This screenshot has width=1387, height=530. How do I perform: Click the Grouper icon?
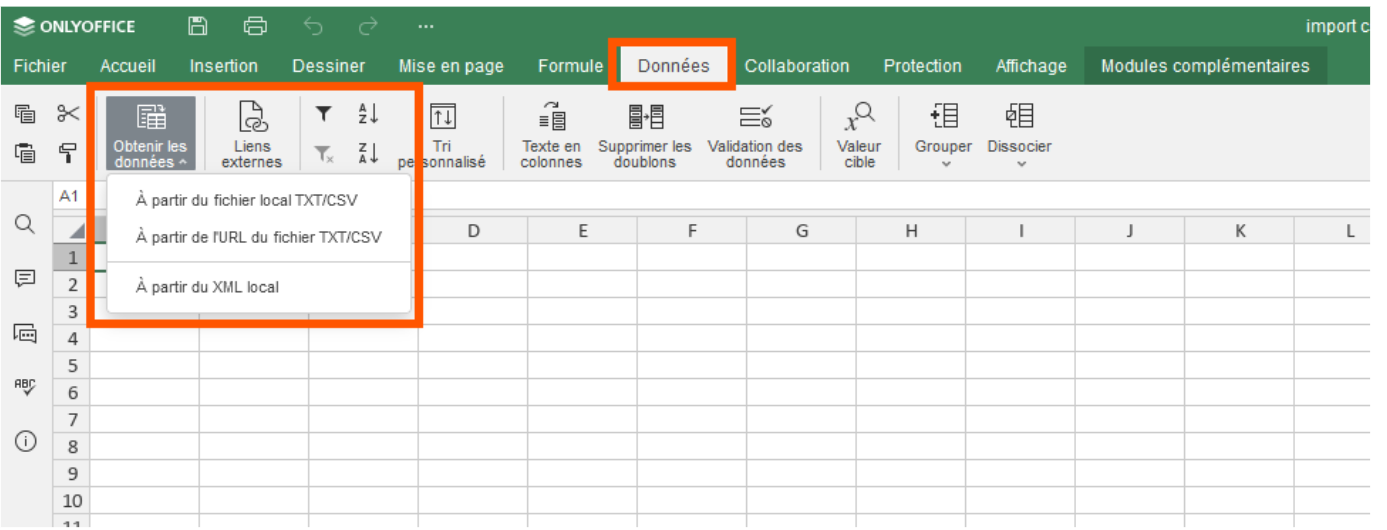pos(943,116)
